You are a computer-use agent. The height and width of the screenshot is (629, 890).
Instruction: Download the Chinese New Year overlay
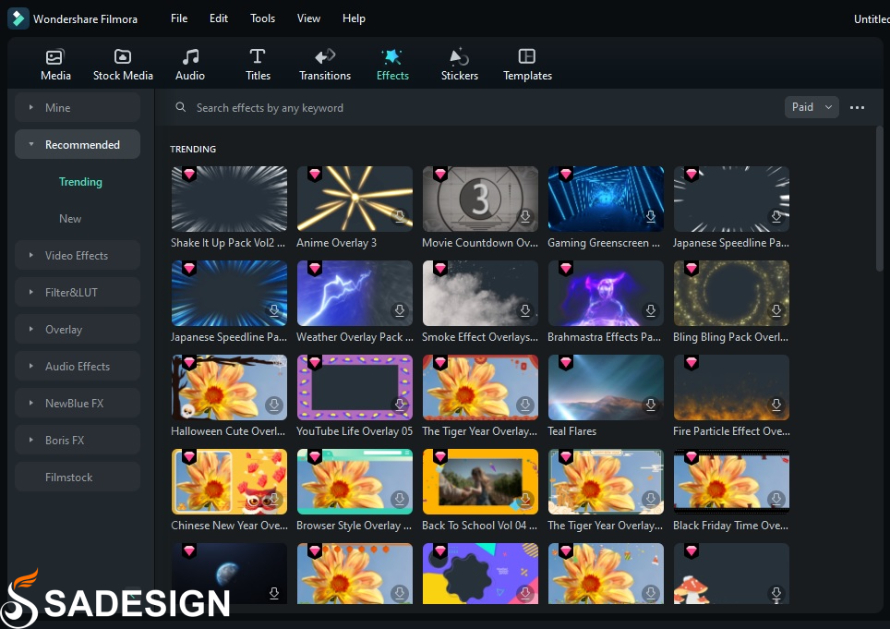(274, 499)
